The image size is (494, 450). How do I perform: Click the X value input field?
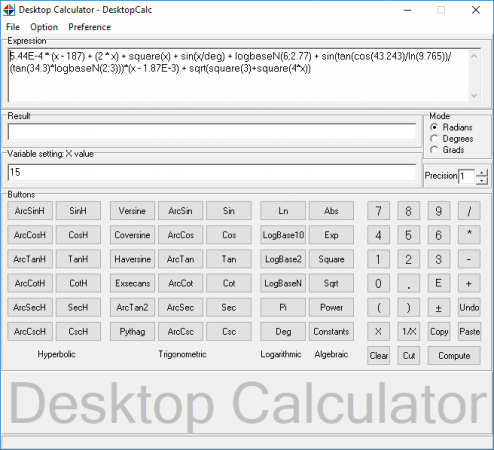212,172
